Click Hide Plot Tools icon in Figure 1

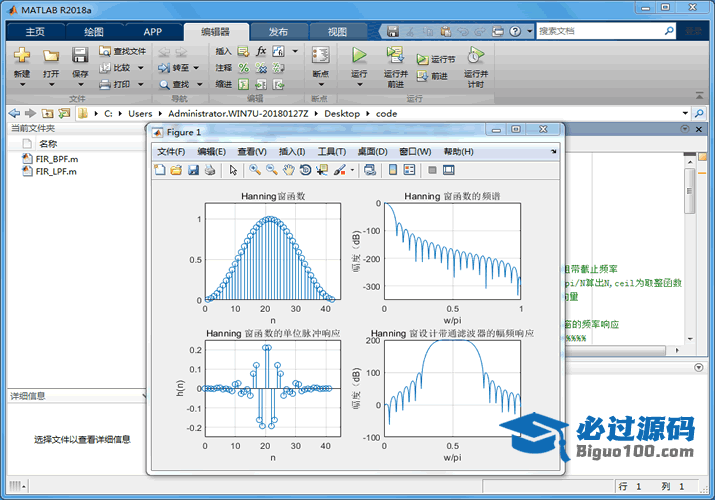pos(432,170)
